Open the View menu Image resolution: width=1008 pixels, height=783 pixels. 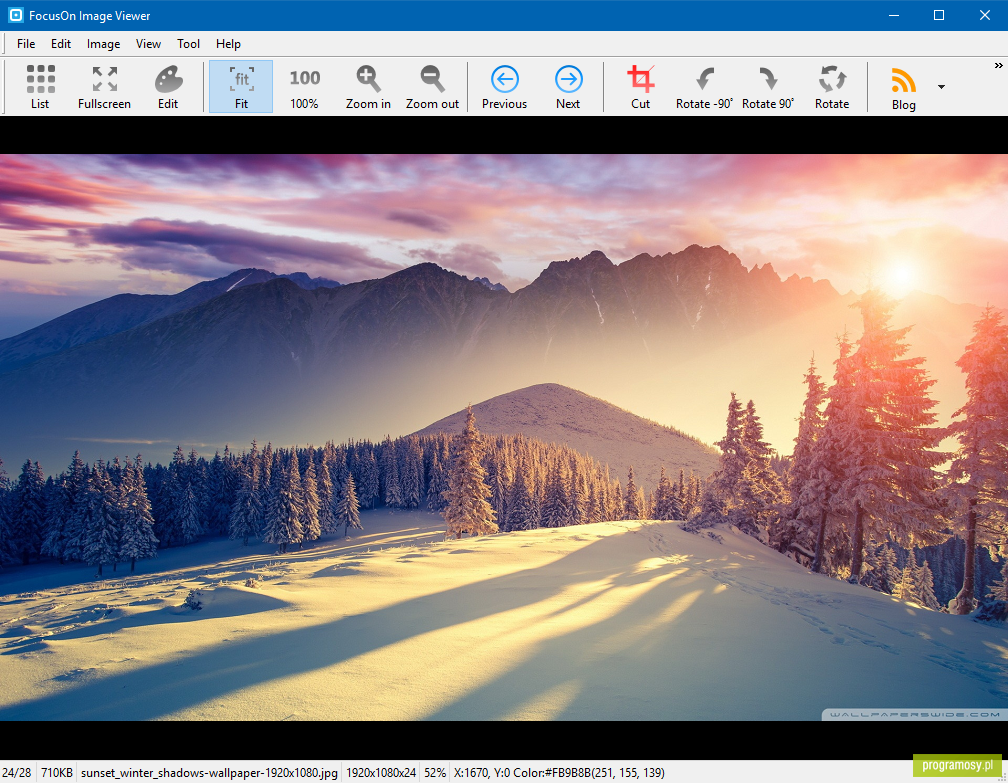click(148, 44)
